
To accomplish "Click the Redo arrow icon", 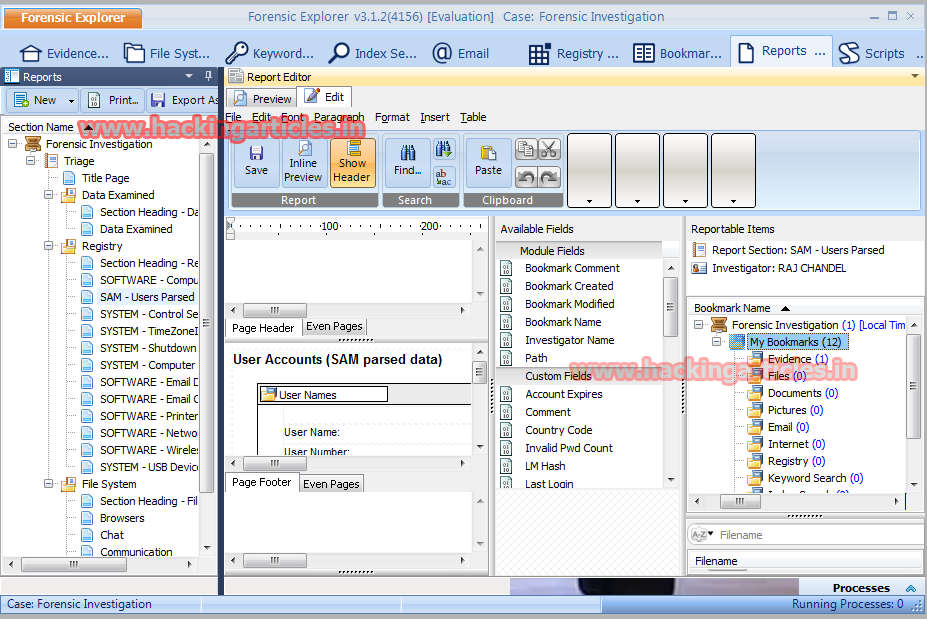I will coord(549,177).
